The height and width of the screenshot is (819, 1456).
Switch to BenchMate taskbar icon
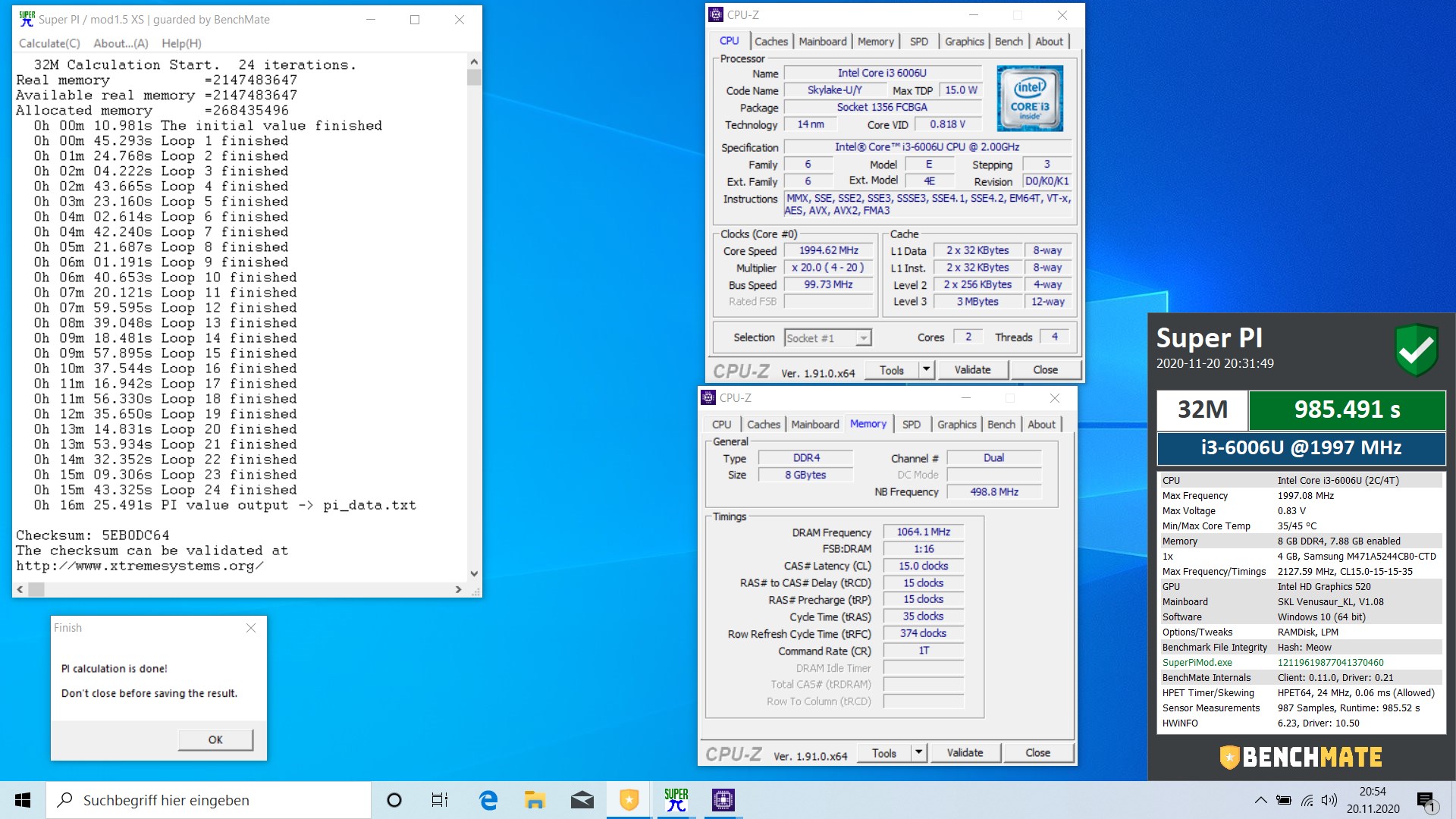(x=629, y=800)
